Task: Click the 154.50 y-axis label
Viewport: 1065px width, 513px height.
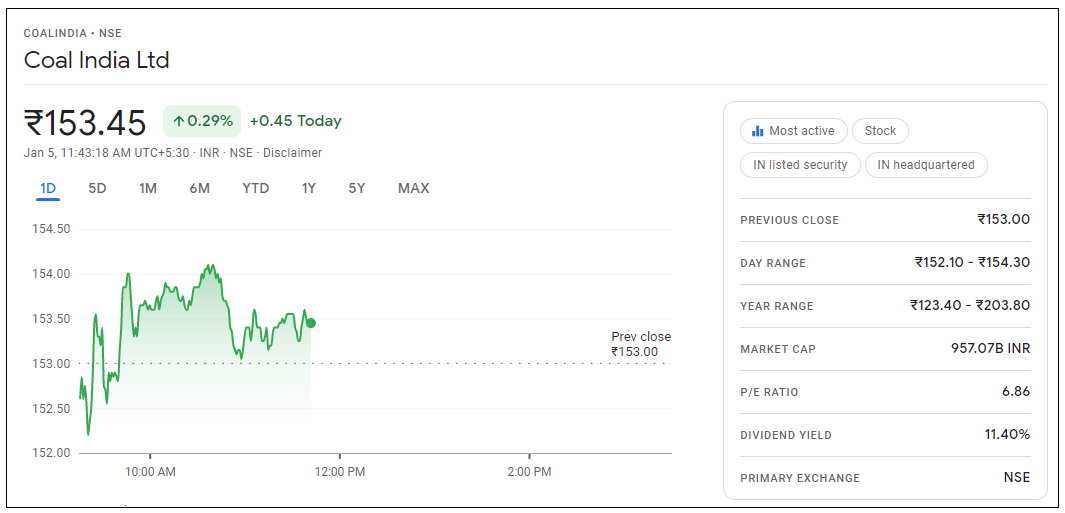Action: (x=51, y=229)
